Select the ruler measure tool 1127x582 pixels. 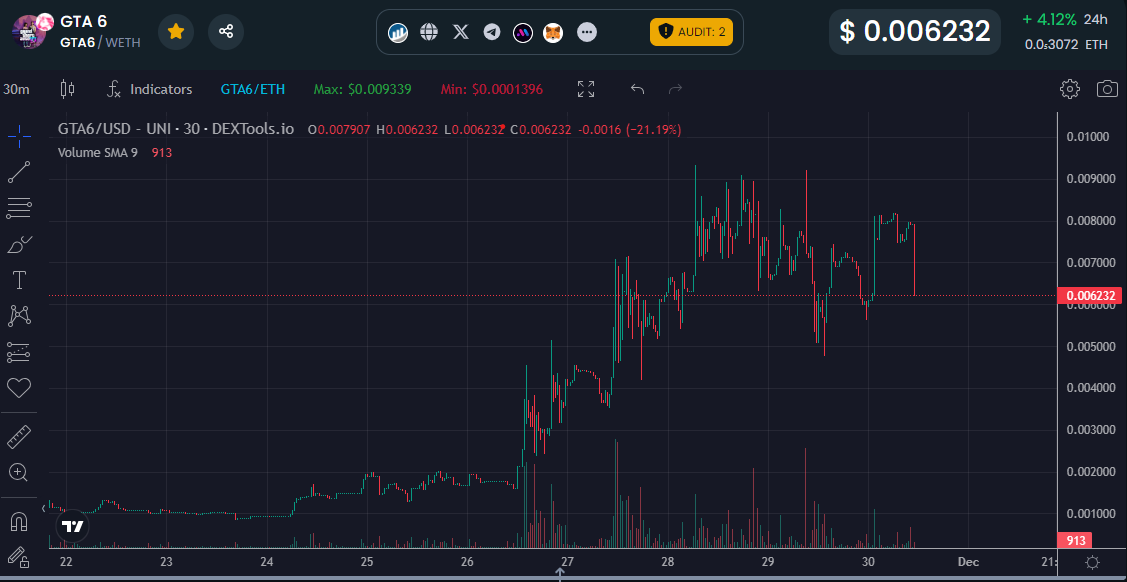click(x=19, y=436)
